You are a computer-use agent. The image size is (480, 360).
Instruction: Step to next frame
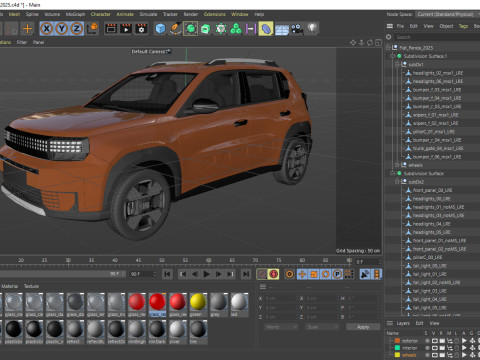[x=218, y=274]
